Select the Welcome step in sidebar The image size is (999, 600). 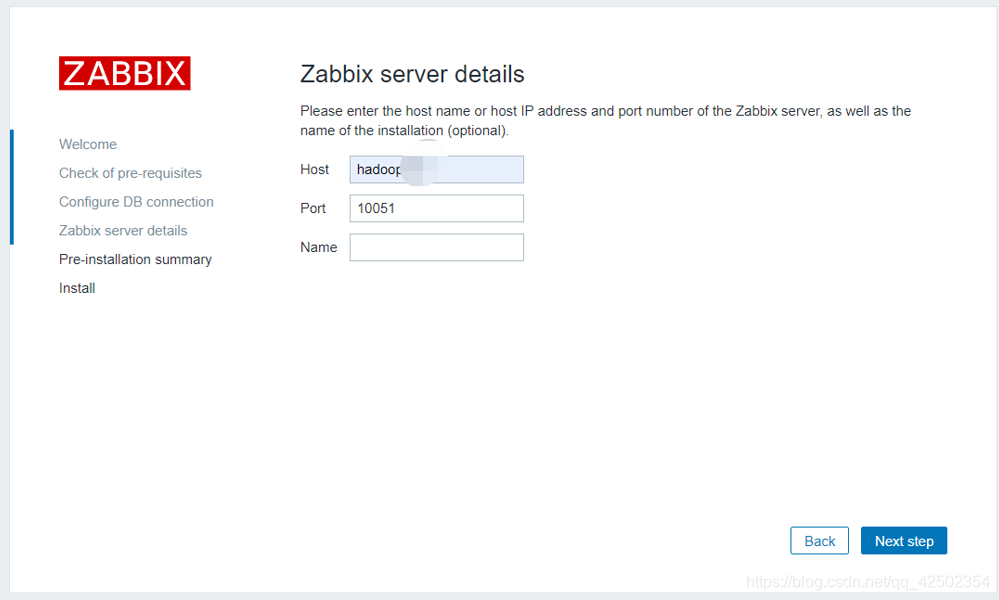[88, 145]
